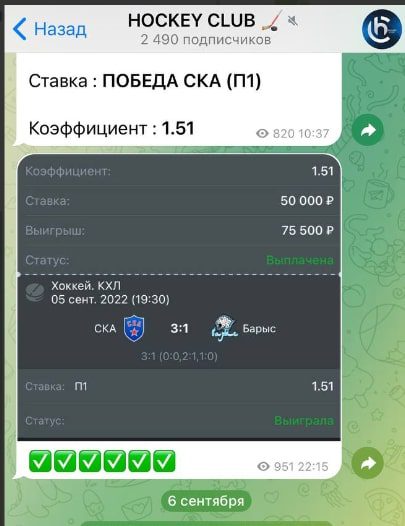Tap the muted bell icon

[x=293, y=21]
